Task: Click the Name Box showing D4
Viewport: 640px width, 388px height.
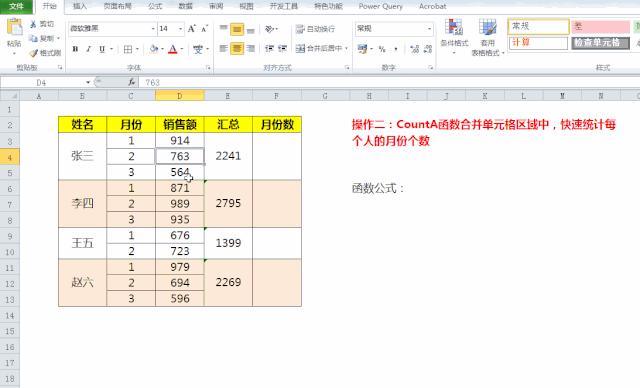Action: click(42, 82)
